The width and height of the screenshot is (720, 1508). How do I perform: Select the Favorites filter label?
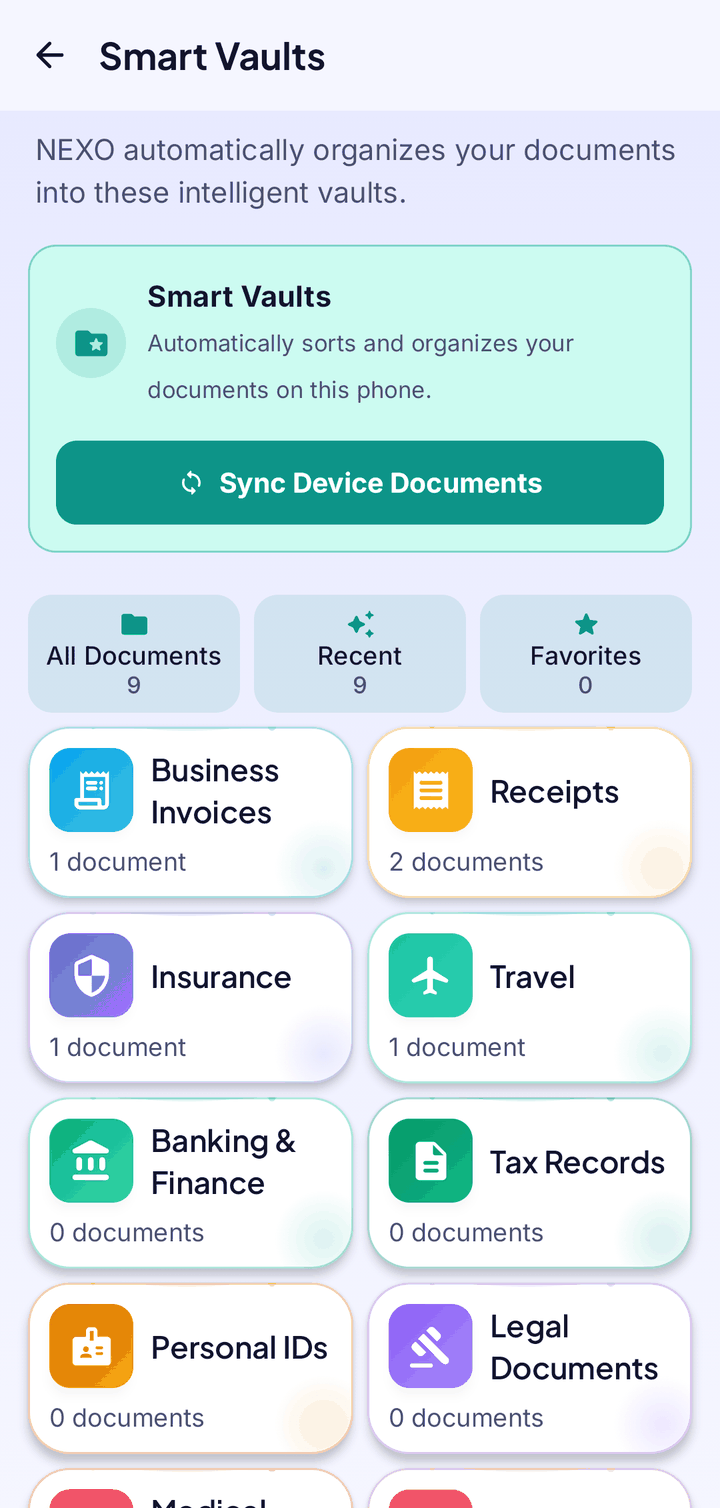click(x=586, y=656)
